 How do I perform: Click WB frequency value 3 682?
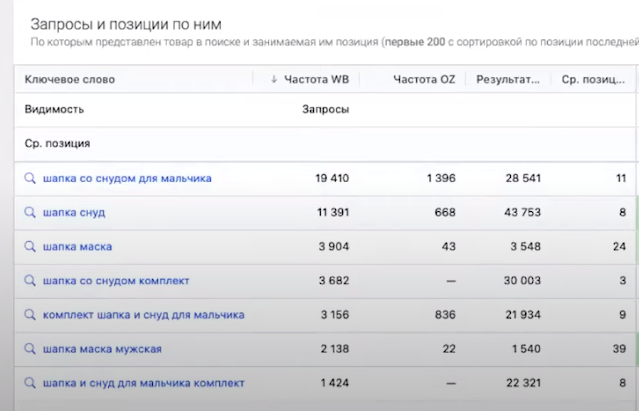[334, 280]
